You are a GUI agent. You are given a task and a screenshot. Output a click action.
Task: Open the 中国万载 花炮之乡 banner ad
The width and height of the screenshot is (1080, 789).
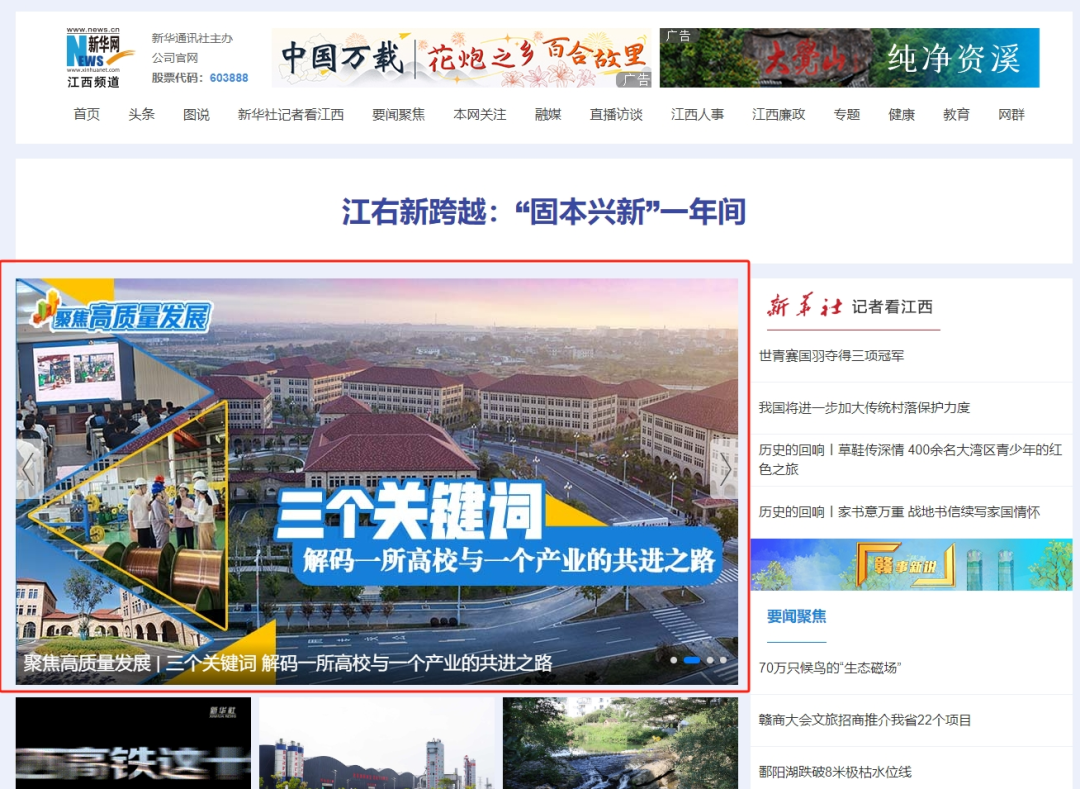click(x=462, y=58)
